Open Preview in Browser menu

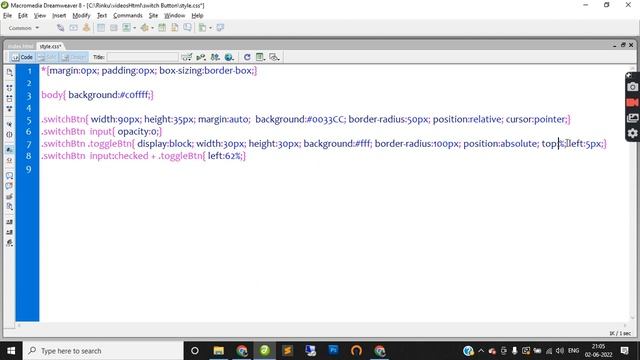click(x=229, y=57)
